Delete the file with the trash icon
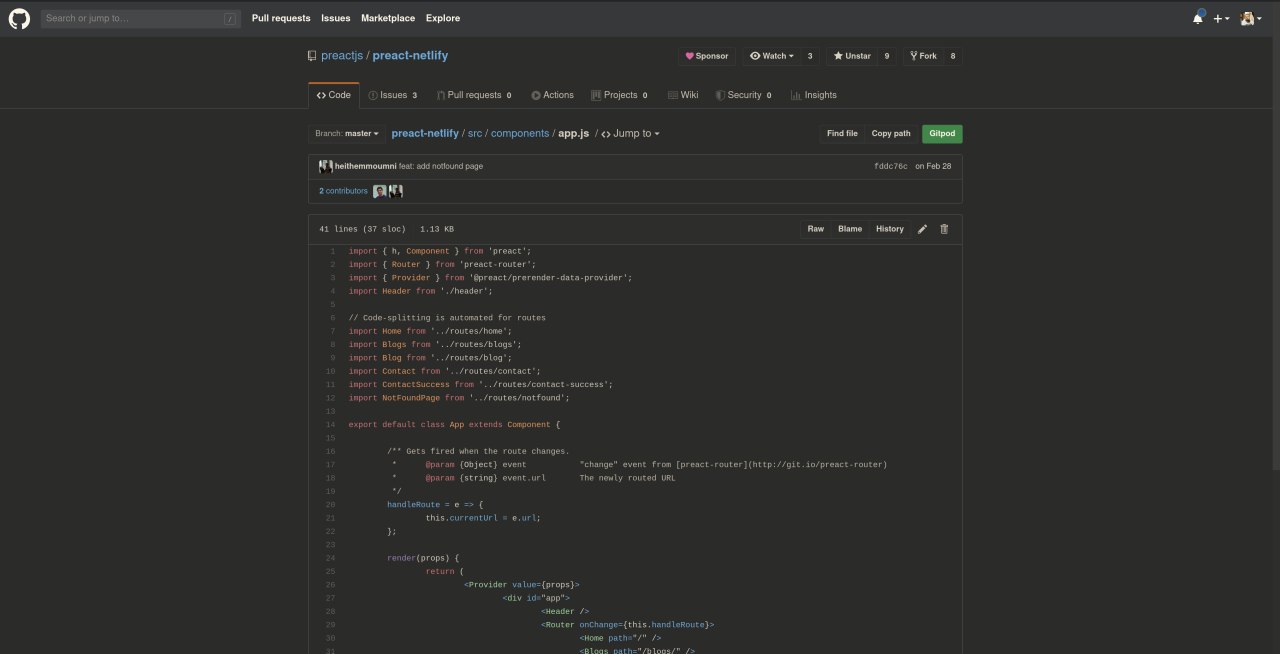The image size is (1280, 654). [x=944, y=229]
